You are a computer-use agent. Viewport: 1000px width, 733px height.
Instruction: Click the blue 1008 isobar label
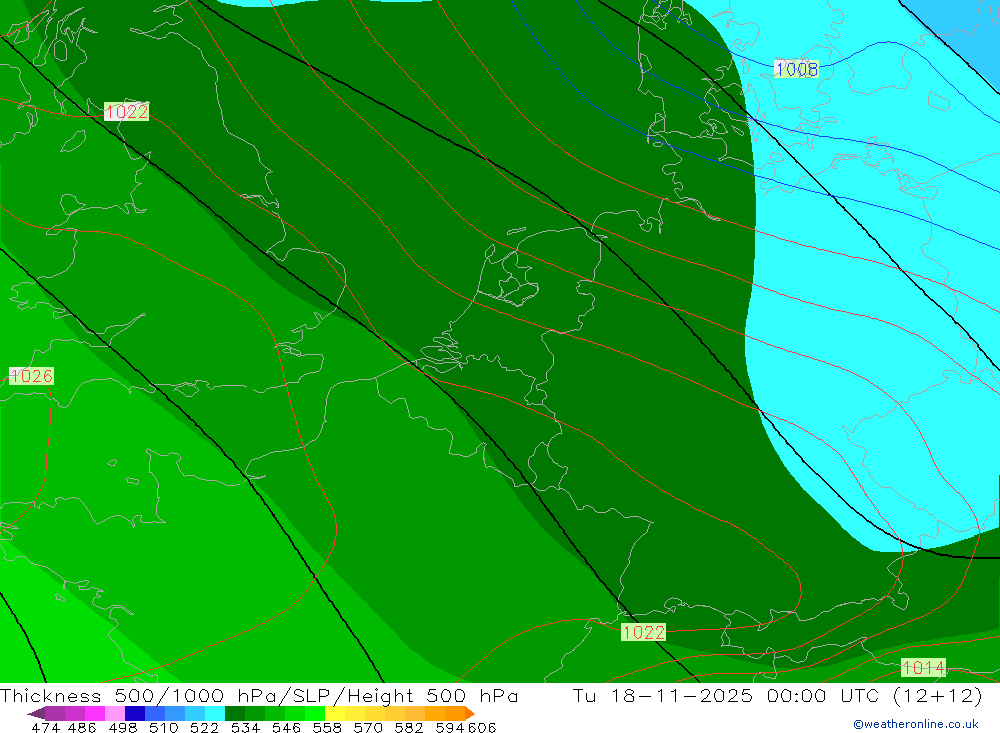pyautogui.click(x=797, y=69)
